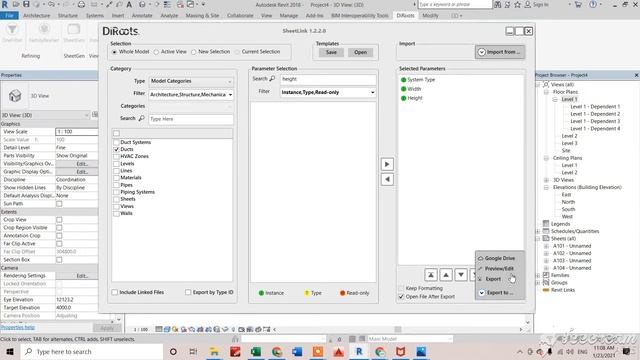Open the Import from... dropdown
Viewport: 640px width, 360px height.
pos(500,52)
